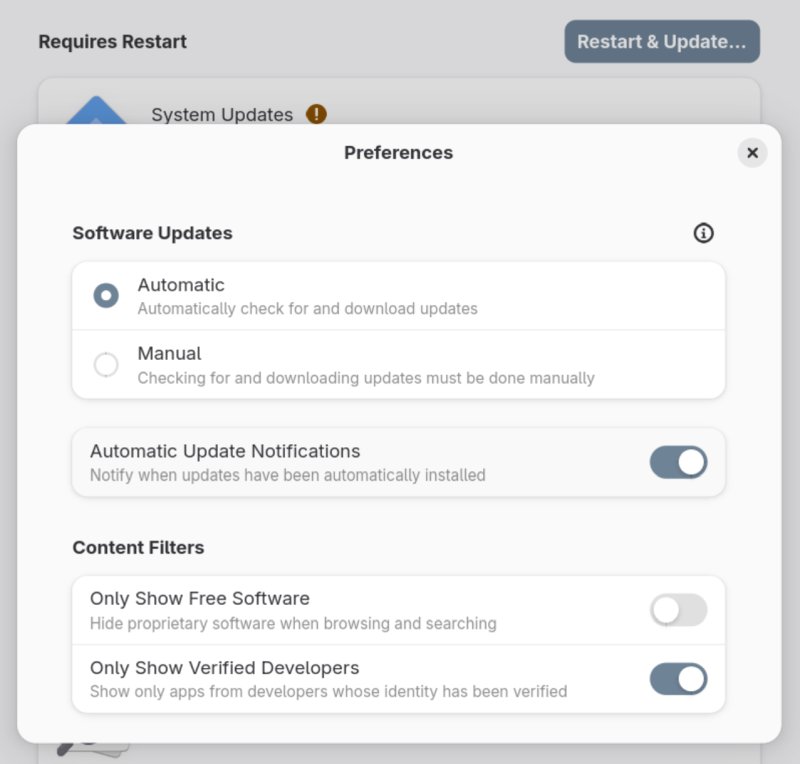Choose the Manual updates radio button

[106, 365]
